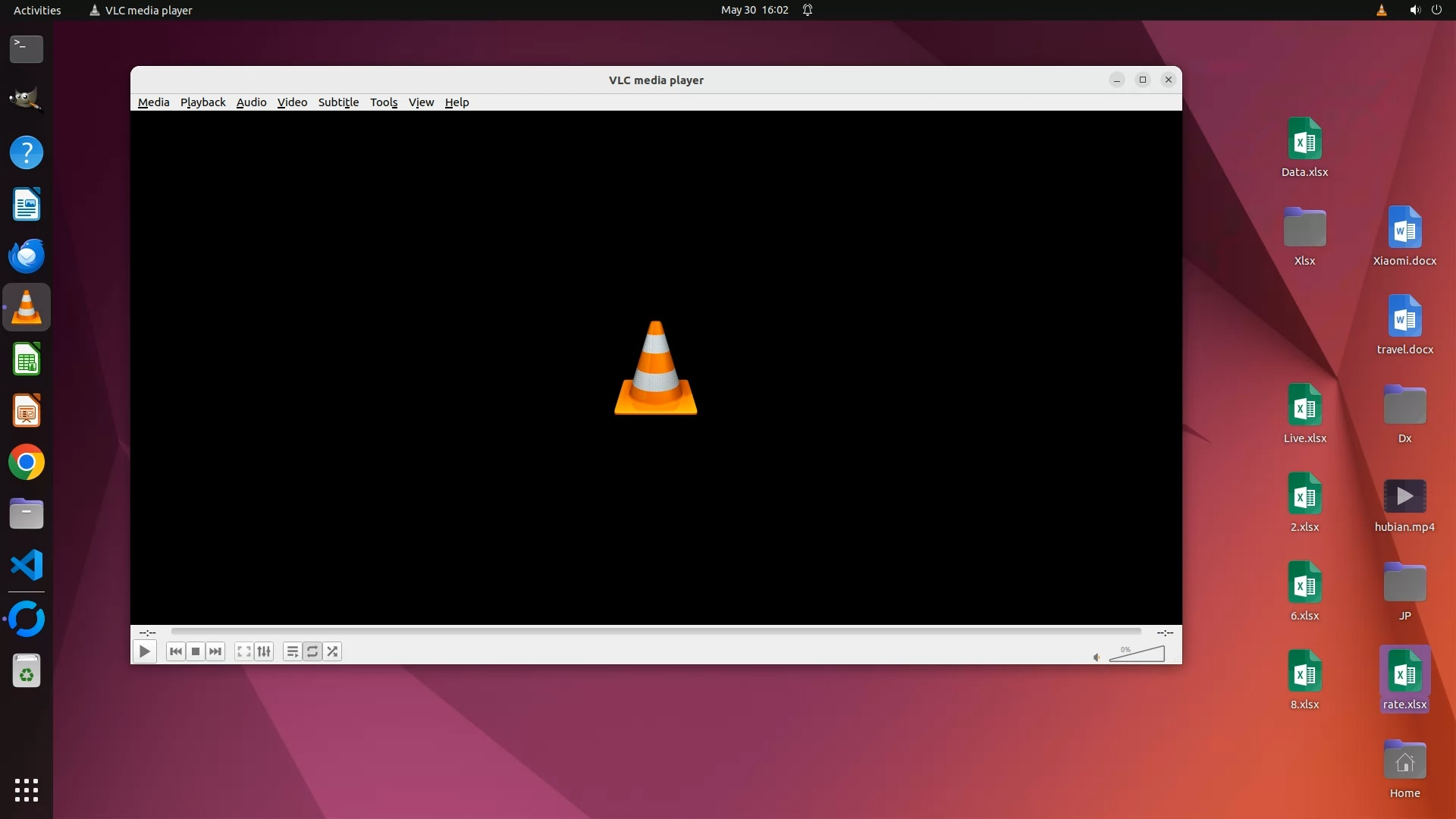Open the Help menu
Screen dimensions: 1456x819
point(457,102)
